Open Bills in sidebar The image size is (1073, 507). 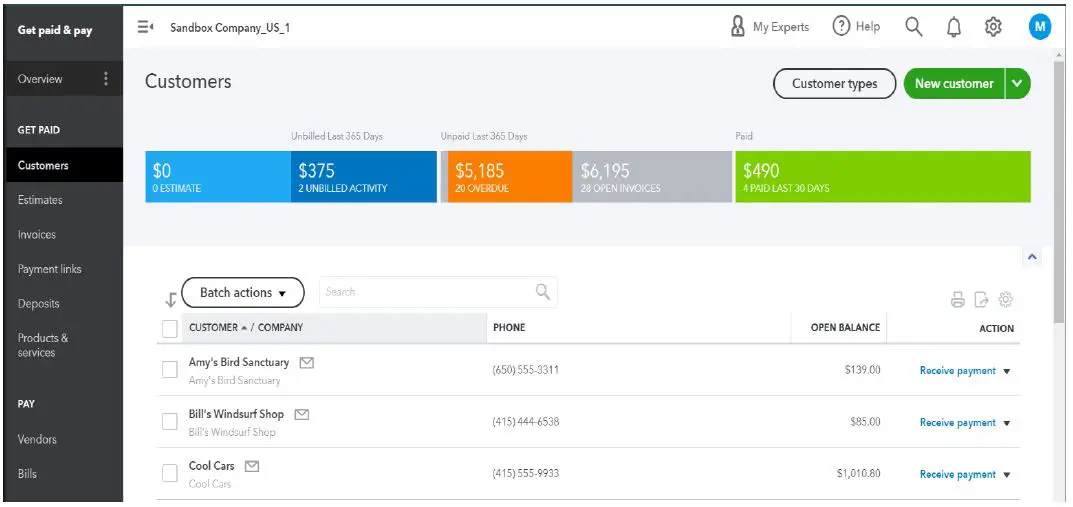(x=27, y=473)
